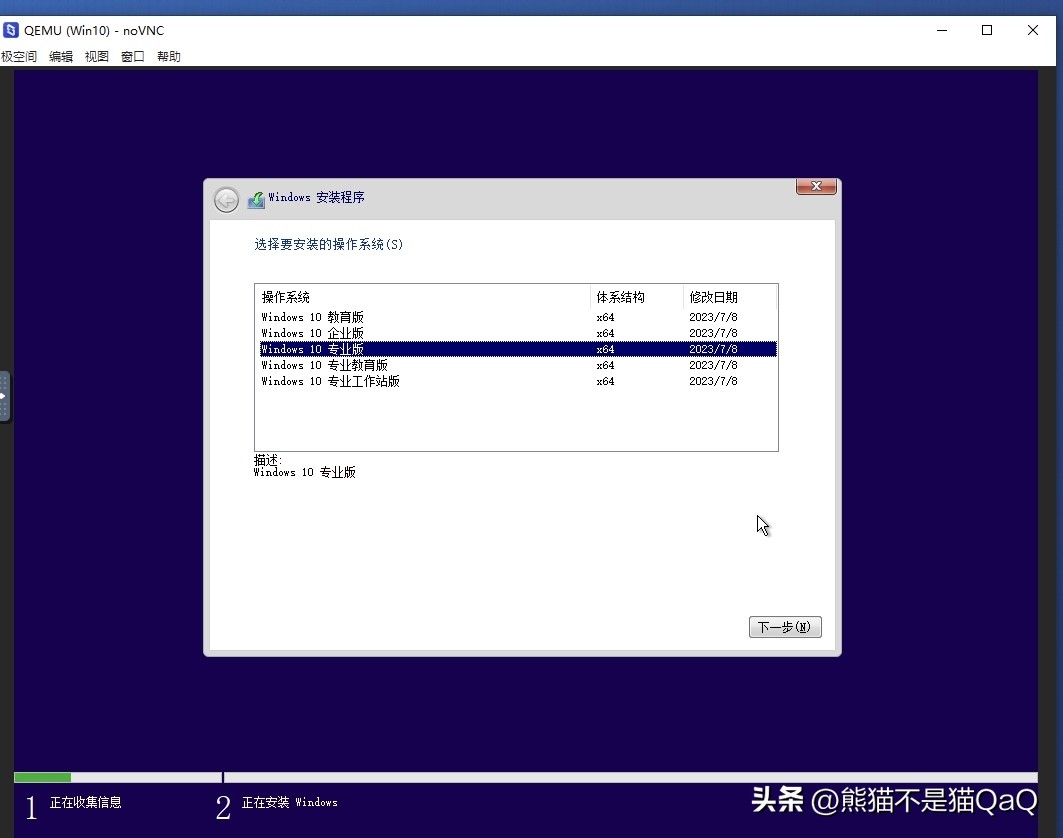
Task: Click step 2 正在安装 Windows label
Action: [x=289, y=802]
